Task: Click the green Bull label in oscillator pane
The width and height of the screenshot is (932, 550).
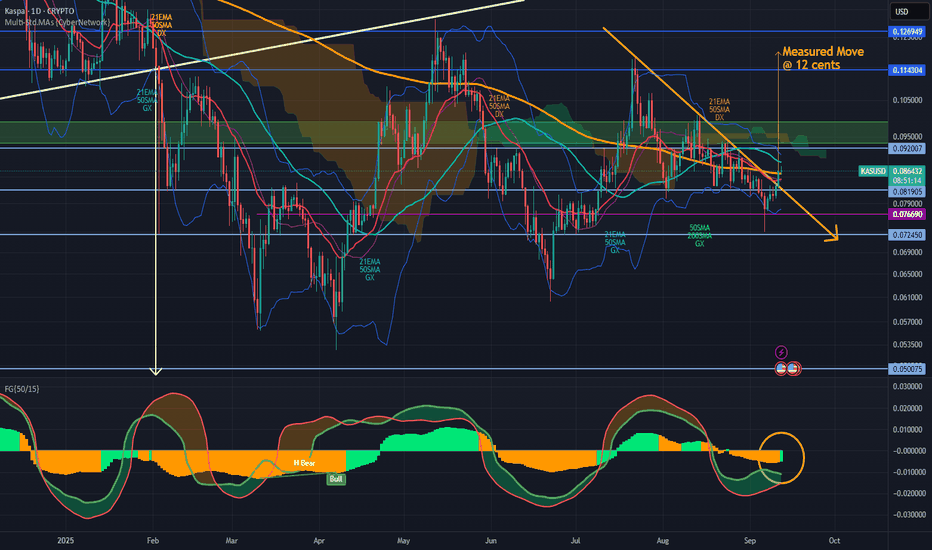Action: coord(337,479)
